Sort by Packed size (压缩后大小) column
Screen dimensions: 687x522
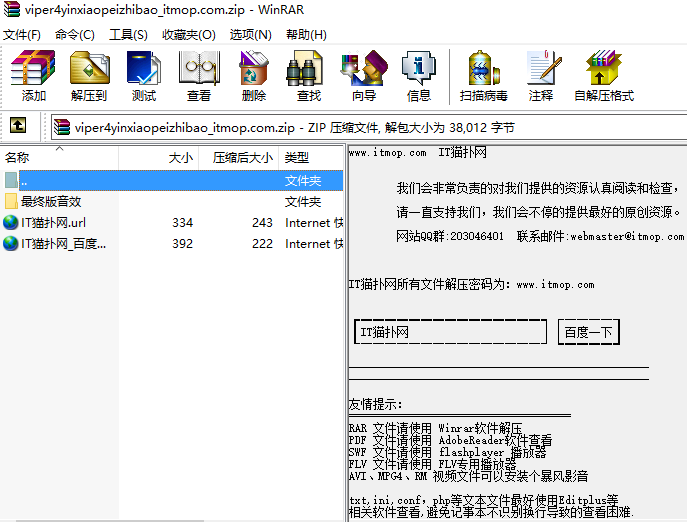[x=239, y=157]
